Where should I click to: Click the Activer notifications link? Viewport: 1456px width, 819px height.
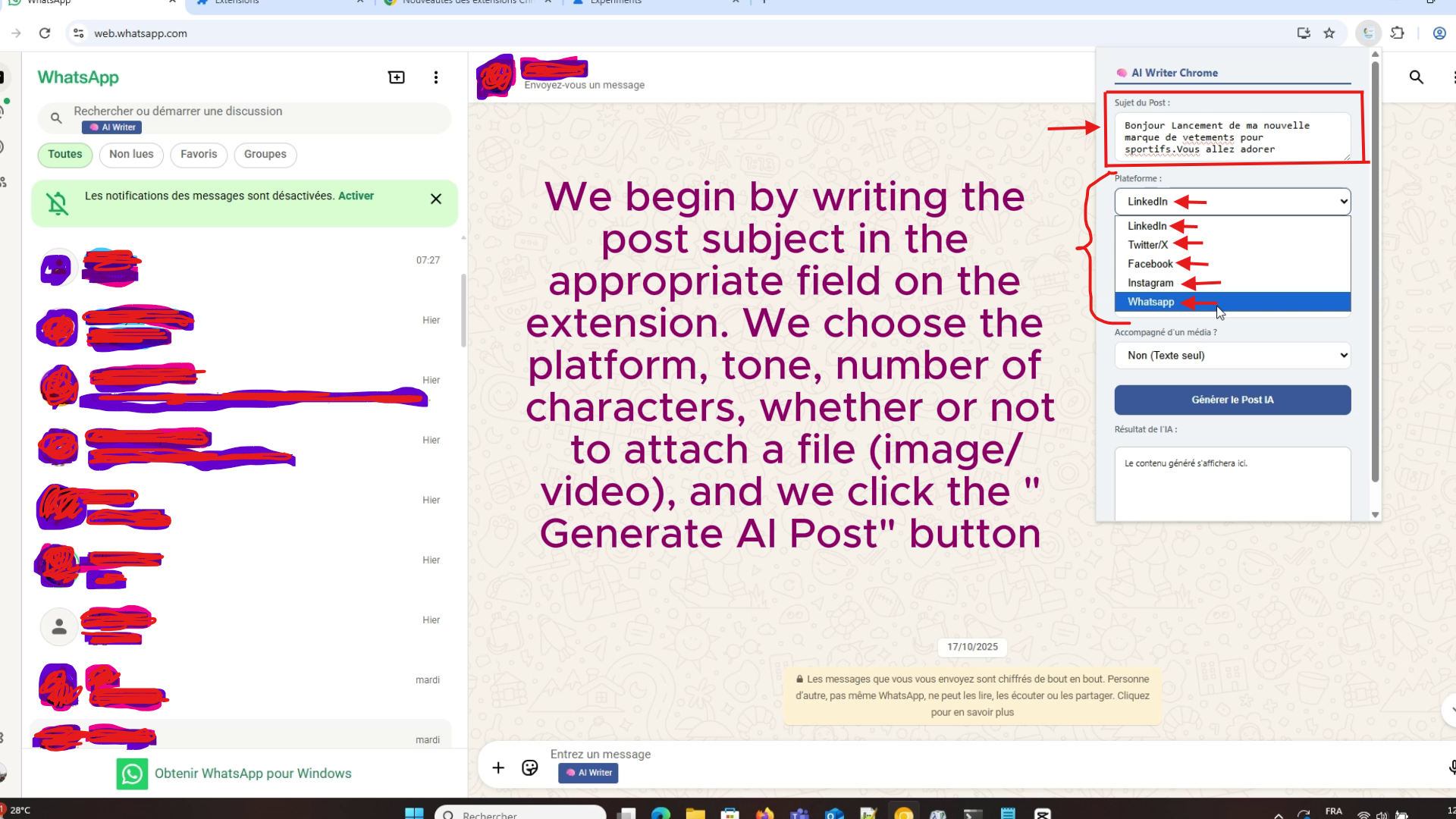356,196
